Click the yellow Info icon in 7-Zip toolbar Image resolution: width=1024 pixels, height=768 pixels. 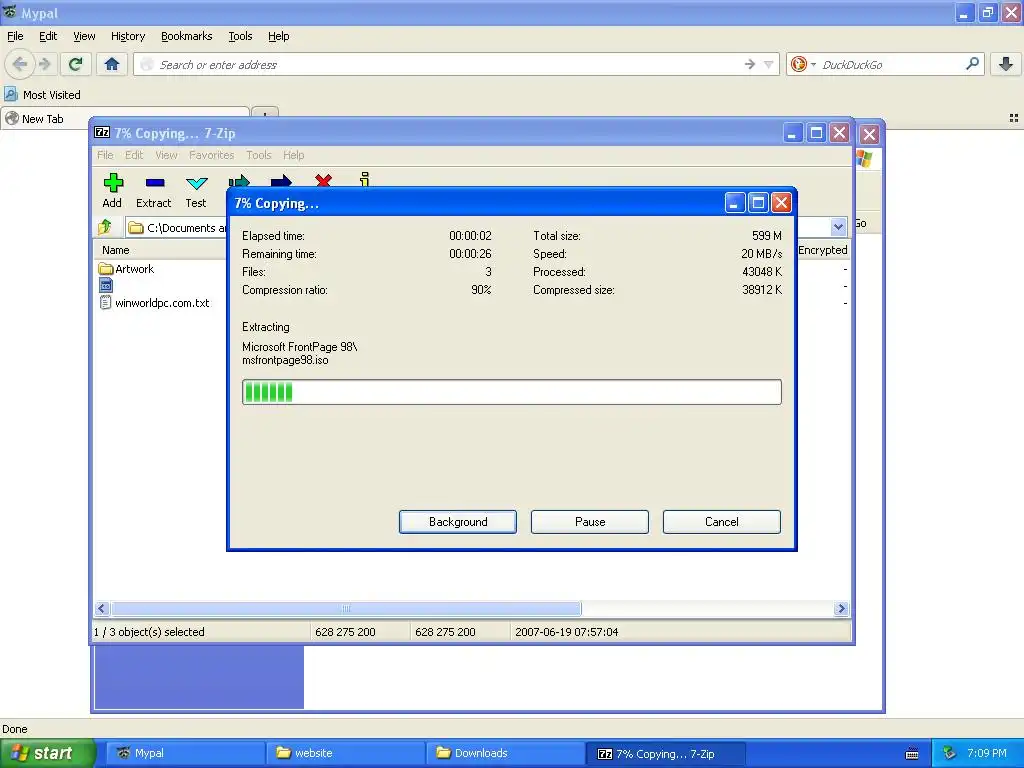tap(365, 179)
